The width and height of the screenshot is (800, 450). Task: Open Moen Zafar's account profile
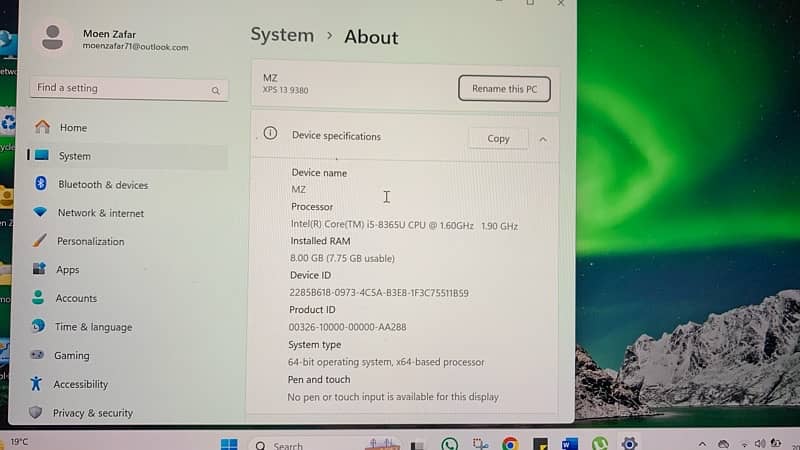click(110, 40)
